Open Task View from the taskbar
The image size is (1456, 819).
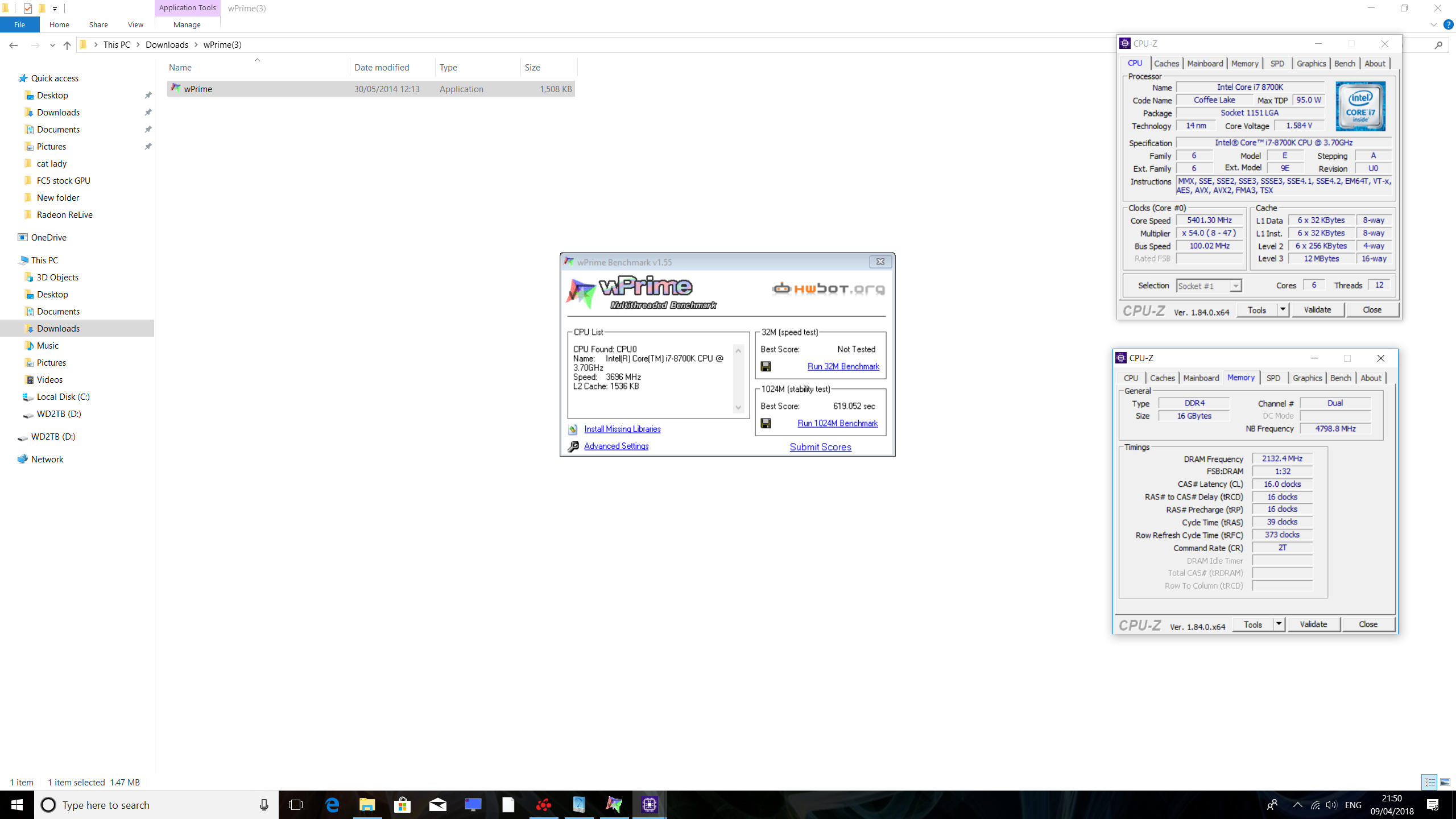point(296,805)
